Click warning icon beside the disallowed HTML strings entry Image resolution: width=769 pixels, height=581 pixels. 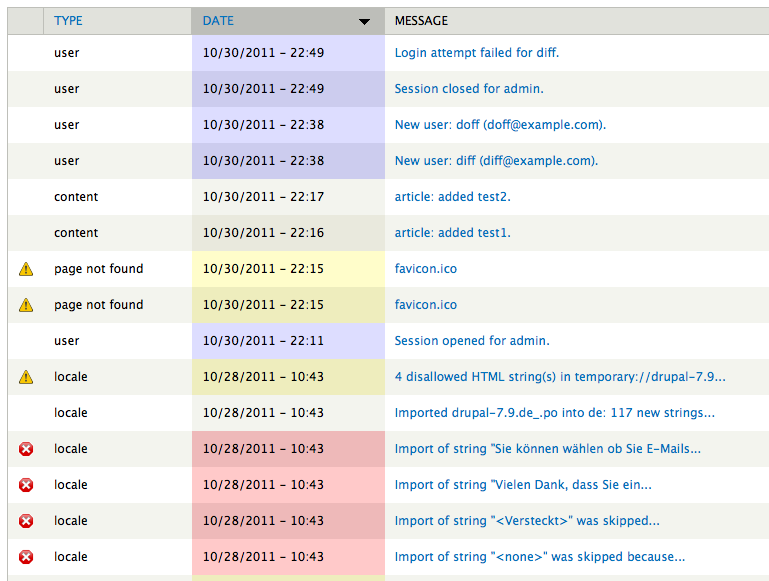[x=26, y=377]
